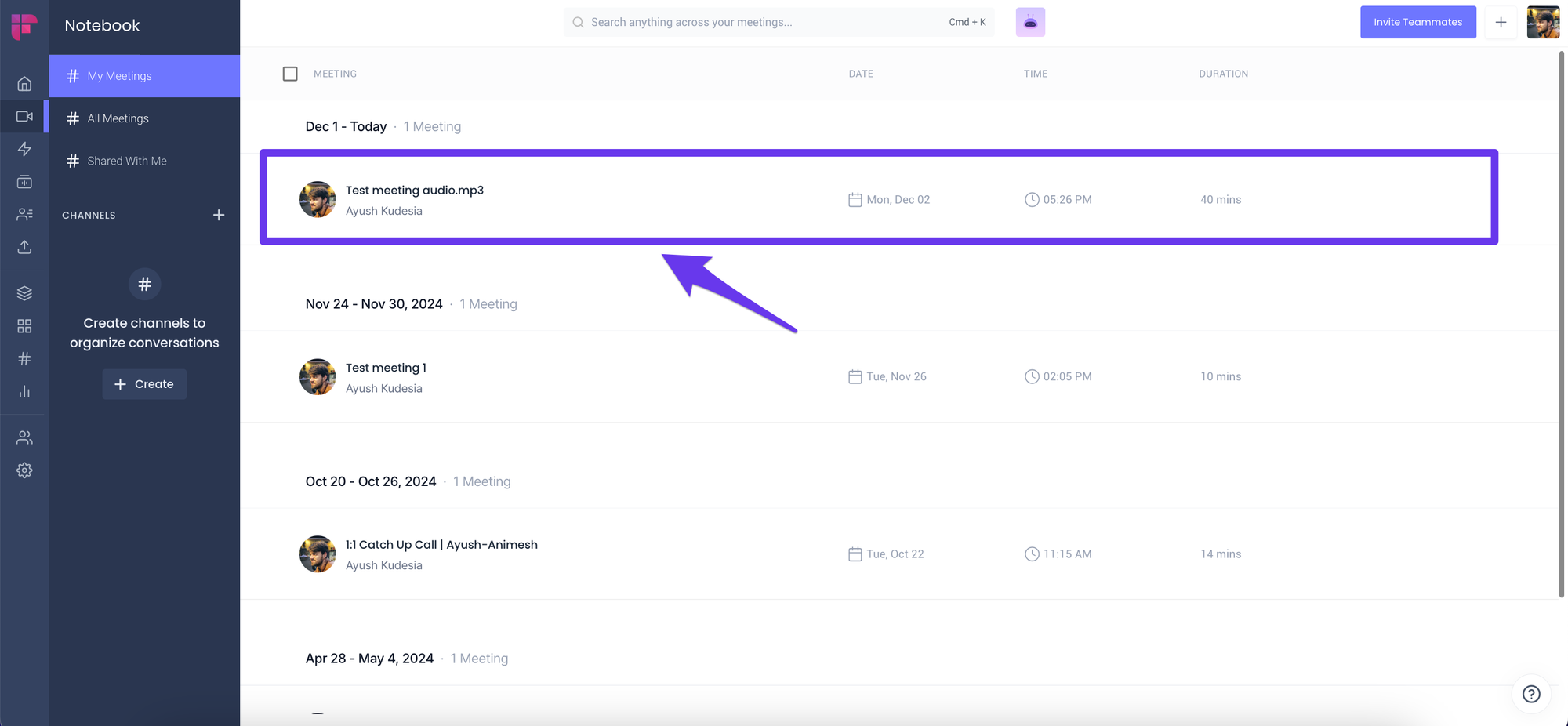Open the settings gear icon
The height and width of the screenshot is (726, 1568).
coord(24,470)
